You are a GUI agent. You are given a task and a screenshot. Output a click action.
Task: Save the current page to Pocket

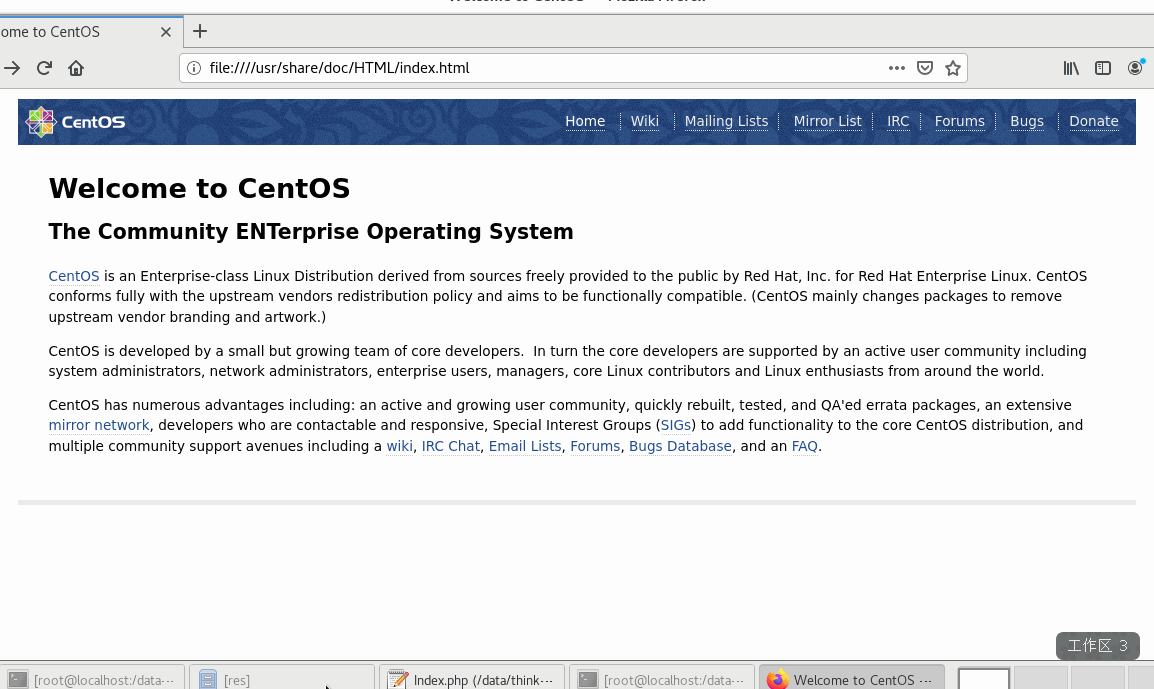(924, 68)
